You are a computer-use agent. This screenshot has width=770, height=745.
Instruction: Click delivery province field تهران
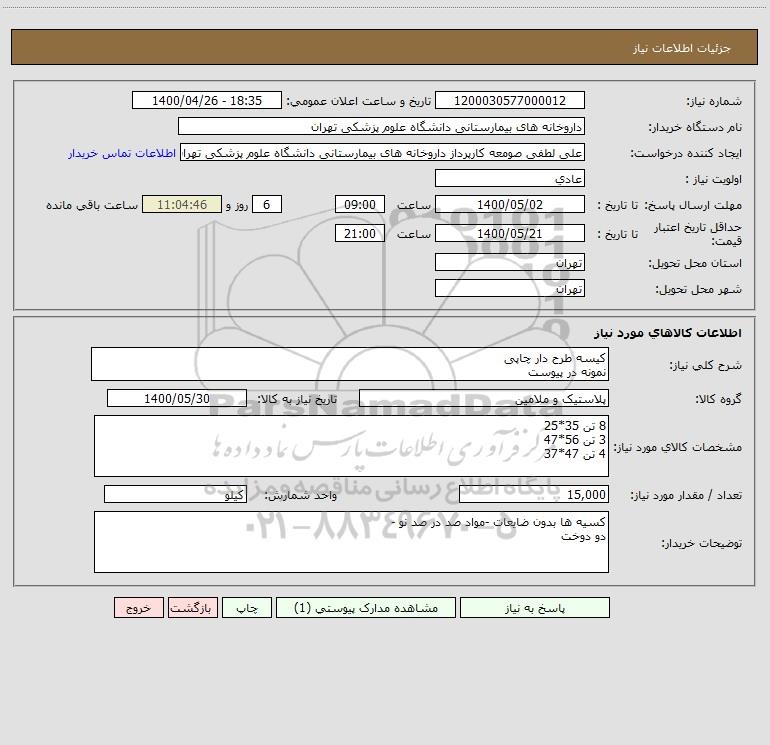(510, 262)
